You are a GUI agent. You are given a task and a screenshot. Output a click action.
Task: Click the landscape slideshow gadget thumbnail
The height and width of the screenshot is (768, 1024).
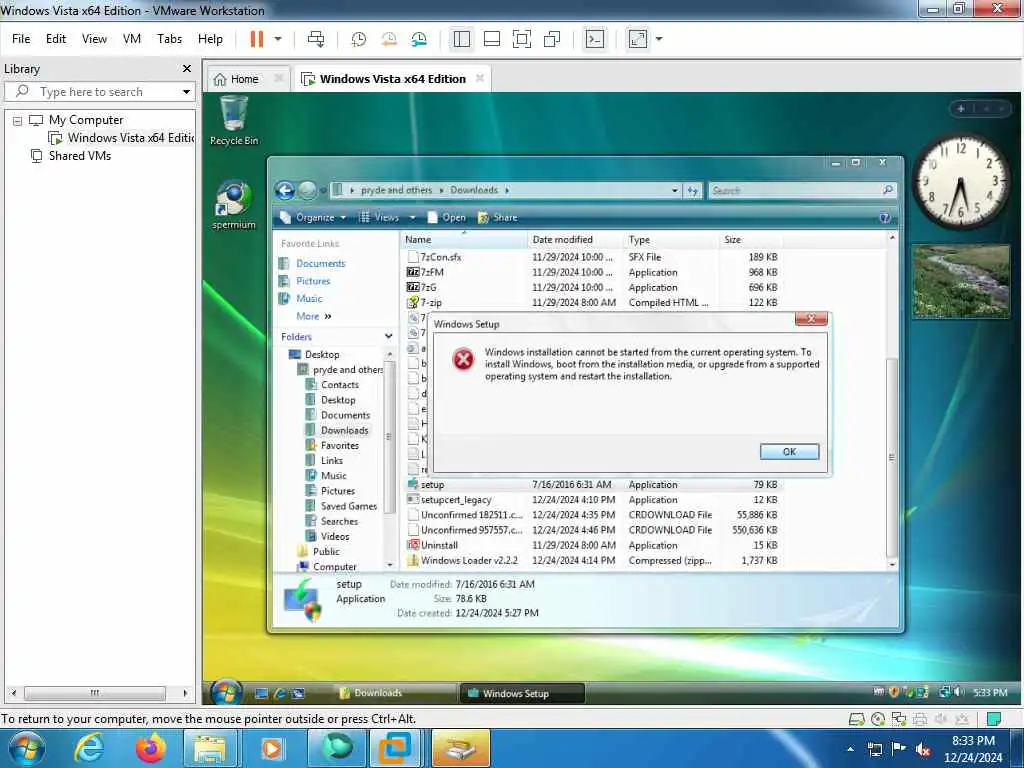point(961,281)
